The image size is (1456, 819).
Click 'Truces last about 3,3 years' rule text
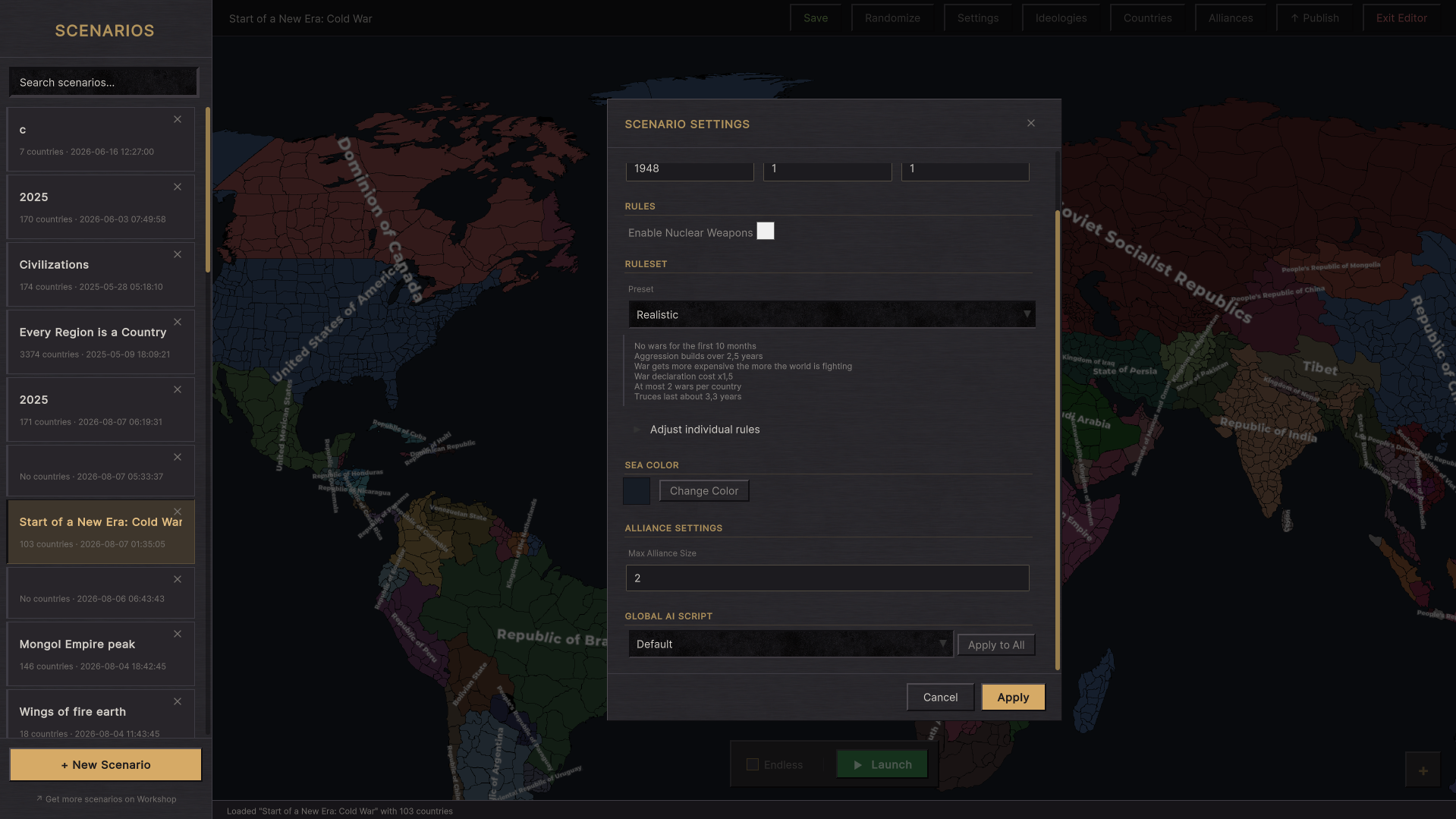pos(687,397)
